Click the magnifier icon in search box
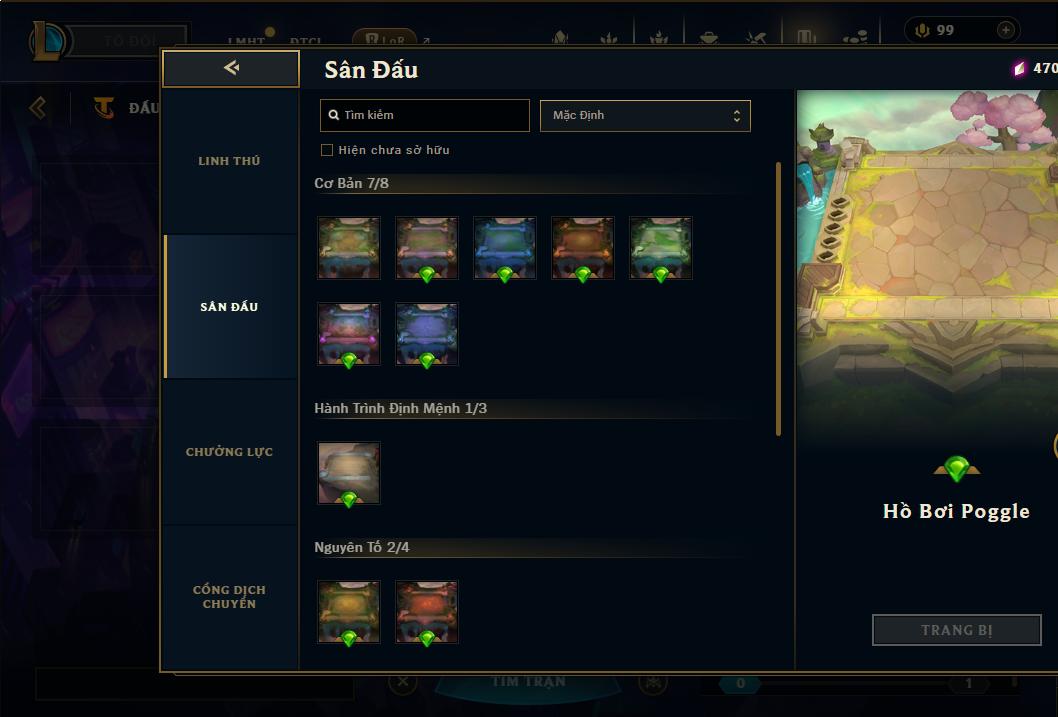Screen dimensions: 1058x717 (x=333, y=115)
